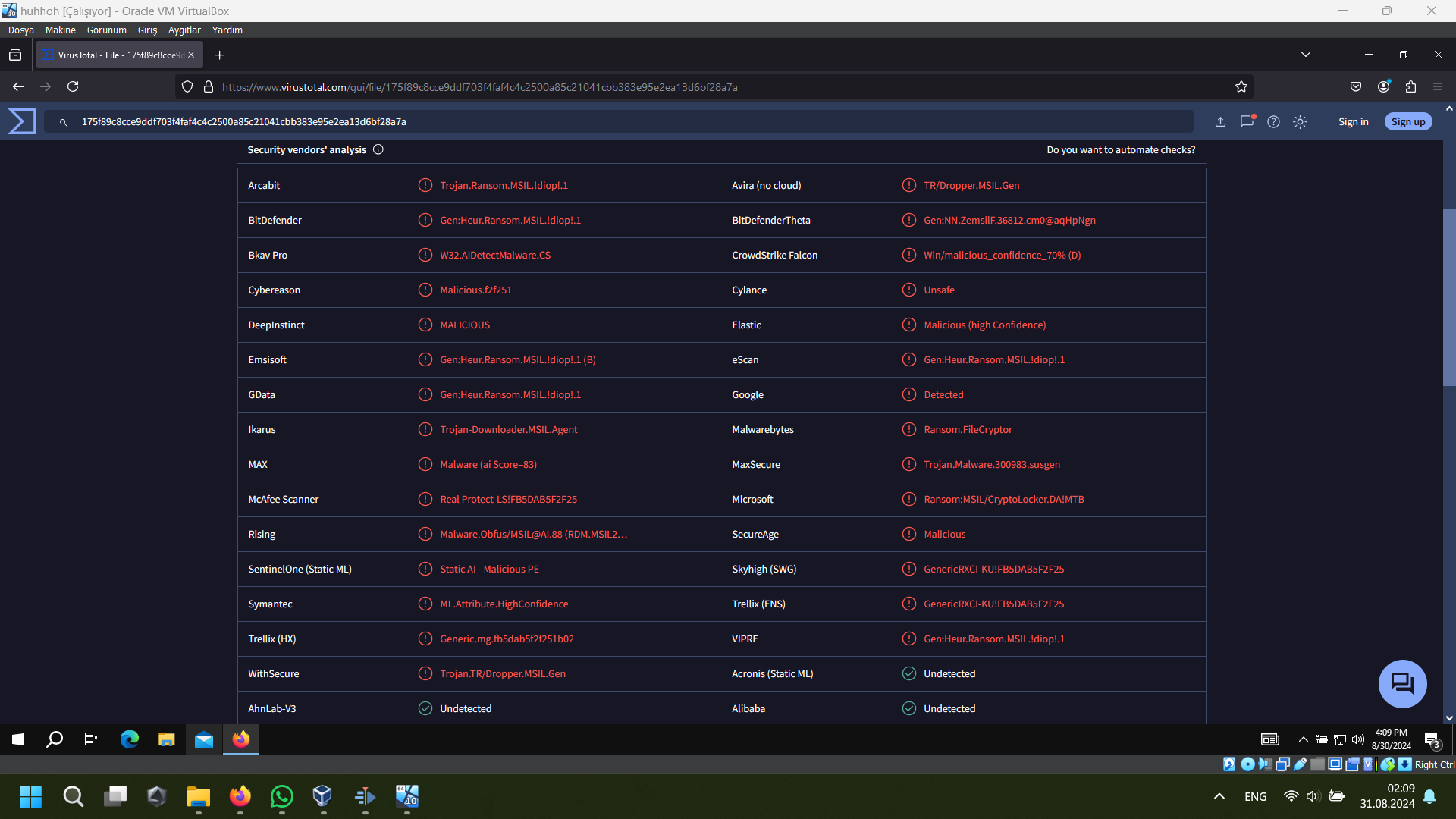1456x819 pixels.
Task: Click Do you want to automate checks link
Action: click(x=1121, y=150)
